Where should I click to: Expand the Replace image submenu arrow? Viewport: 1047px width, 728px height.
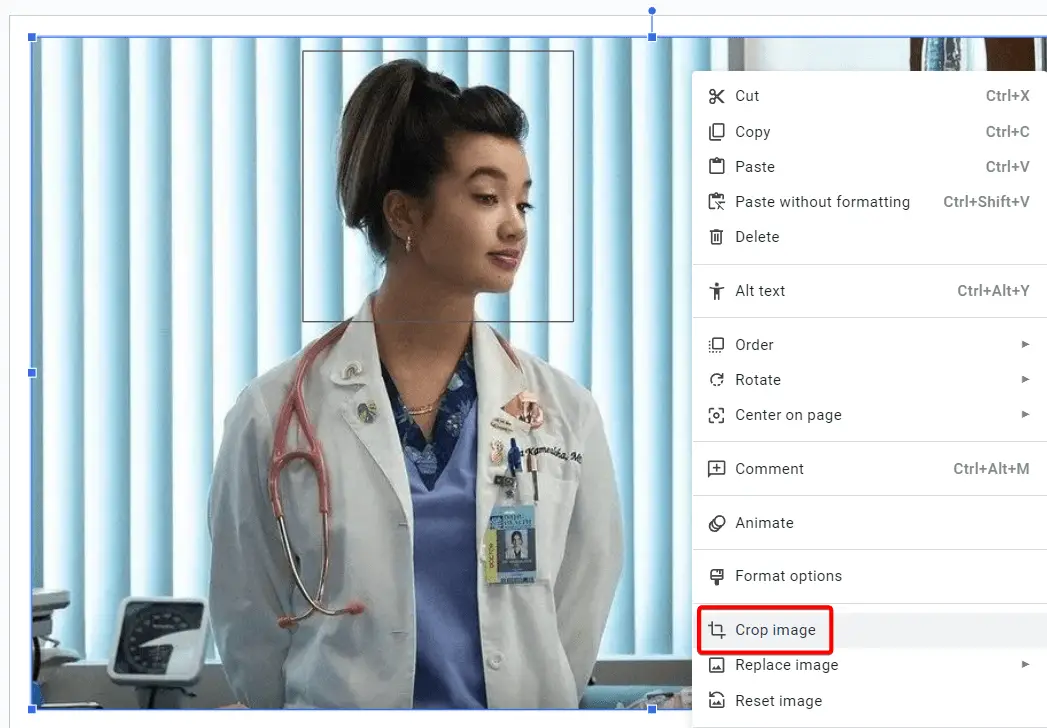coord(1026,664)
